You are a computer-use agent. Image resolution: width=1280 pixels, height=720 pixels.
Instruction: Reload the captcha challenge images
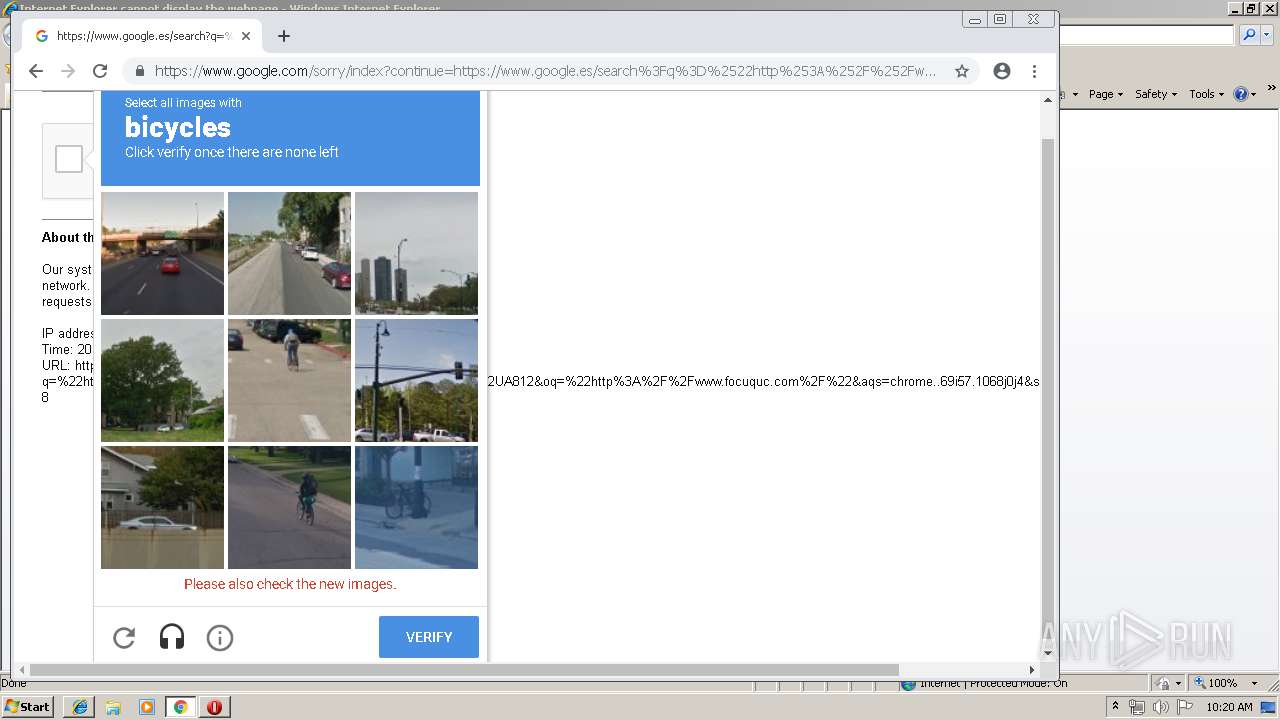pyautogui.click(x=124, y=637)
